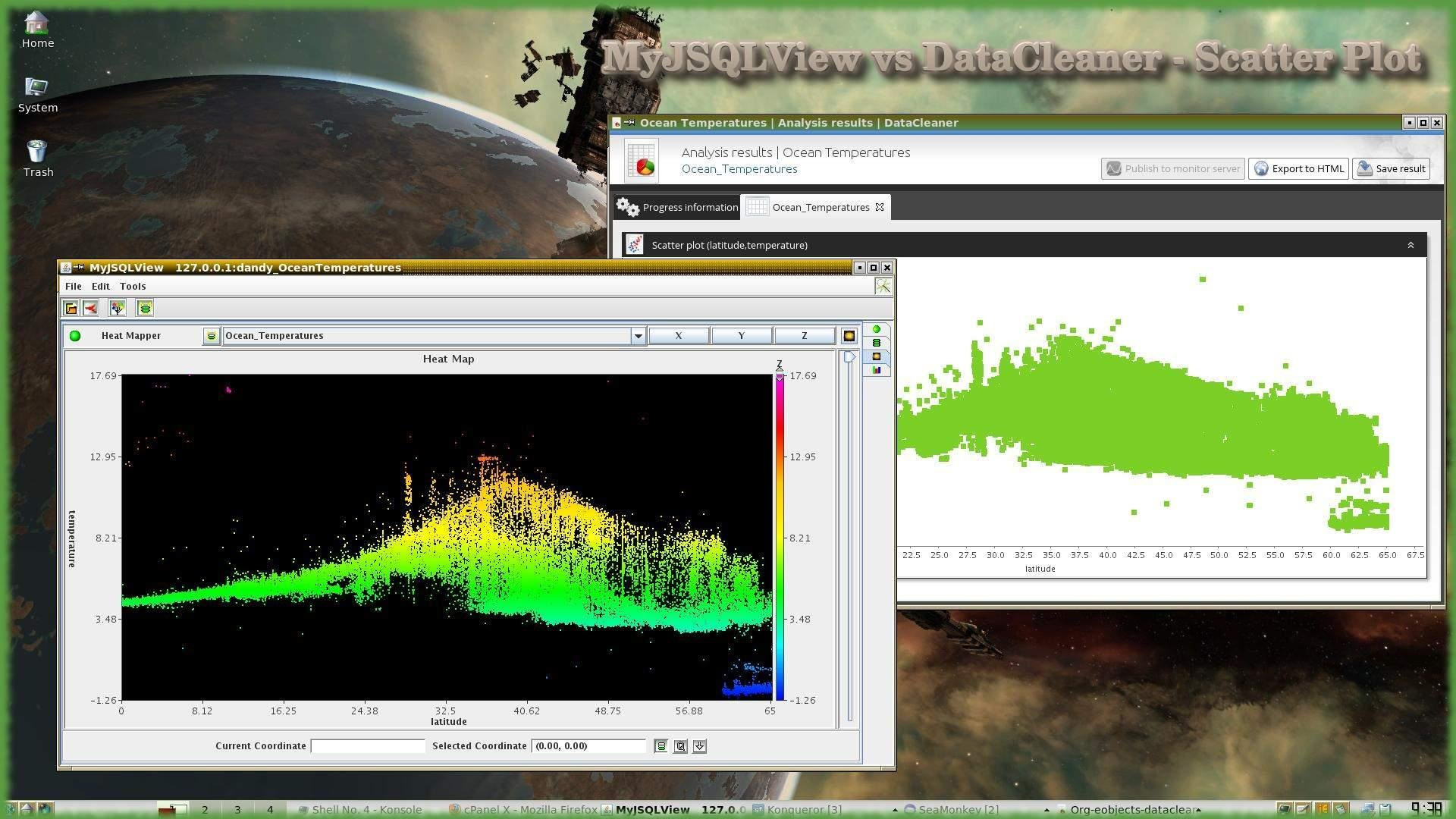
Task: Click the yellow-square icon right of the Z button
Action: pyautogui.click(x=849, y=336)
